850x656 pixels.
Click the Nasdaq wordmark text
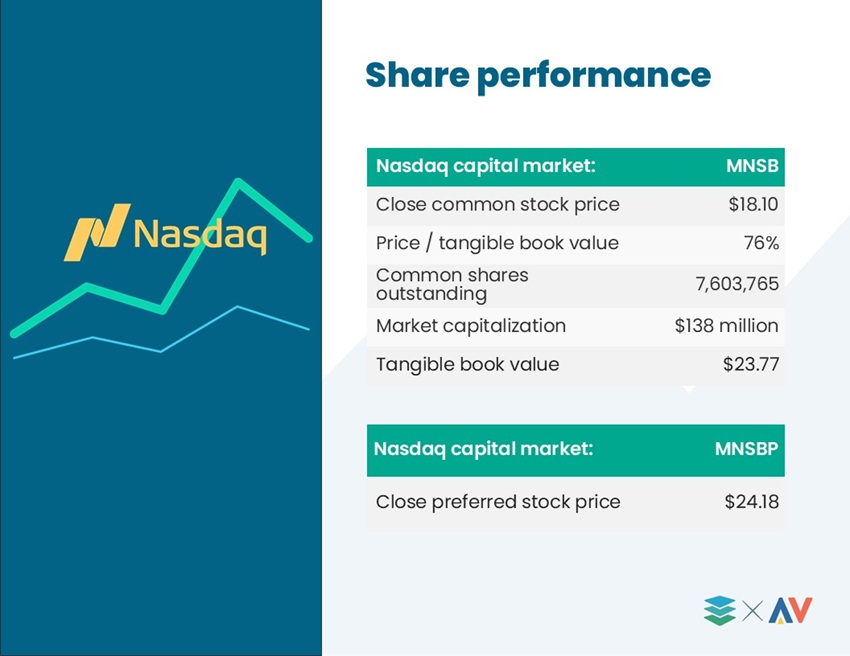(x=200, y=235)
